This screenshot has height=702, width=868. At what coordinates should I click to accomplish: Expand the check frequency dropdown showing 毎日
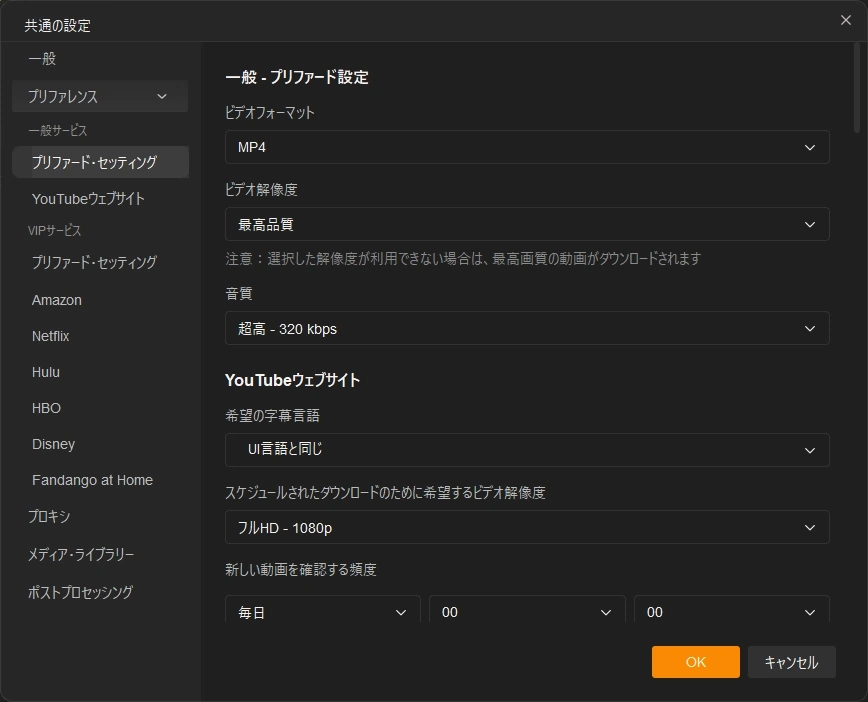point(322,612)
